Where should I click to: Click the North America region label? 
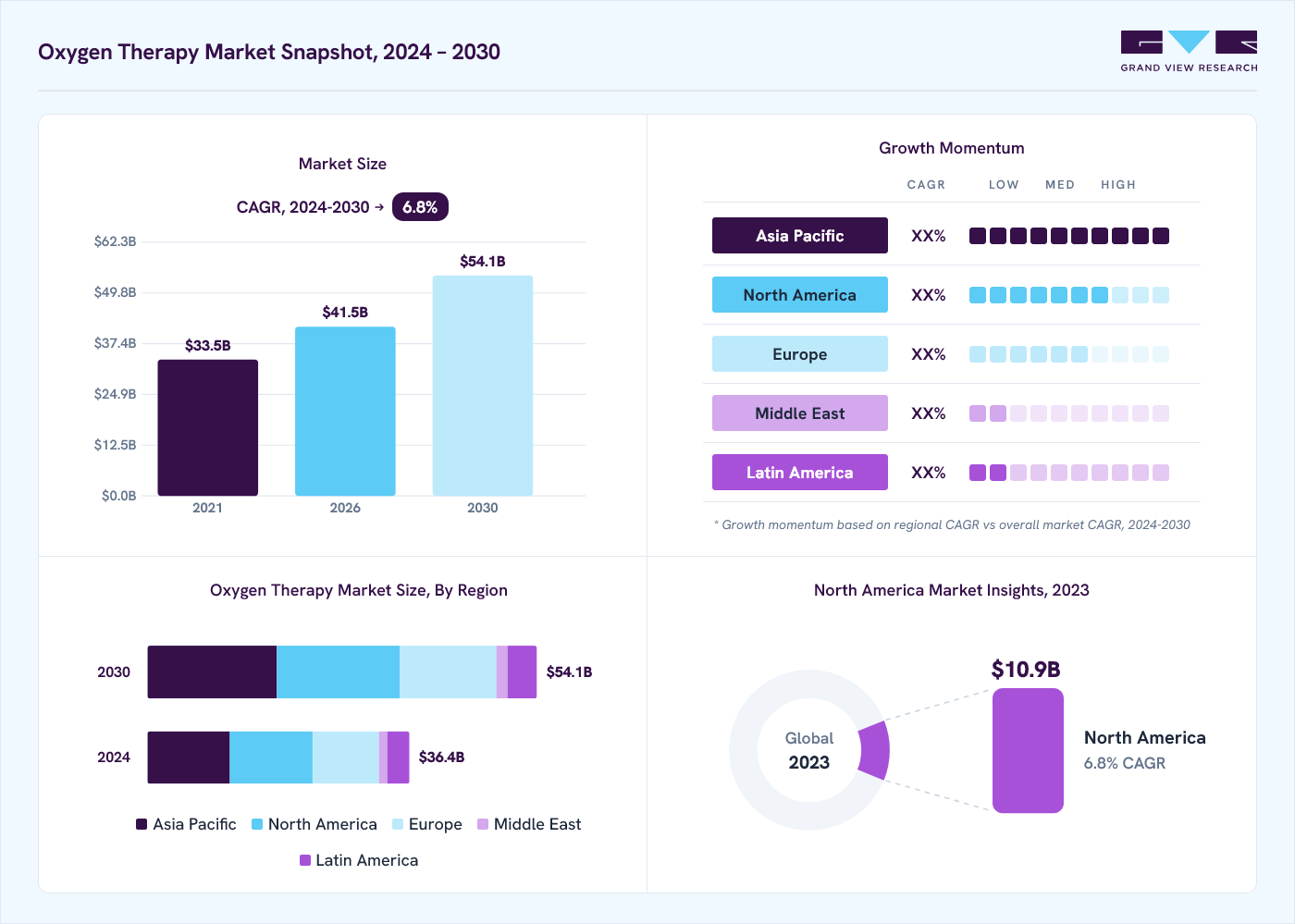pos(800,295)
